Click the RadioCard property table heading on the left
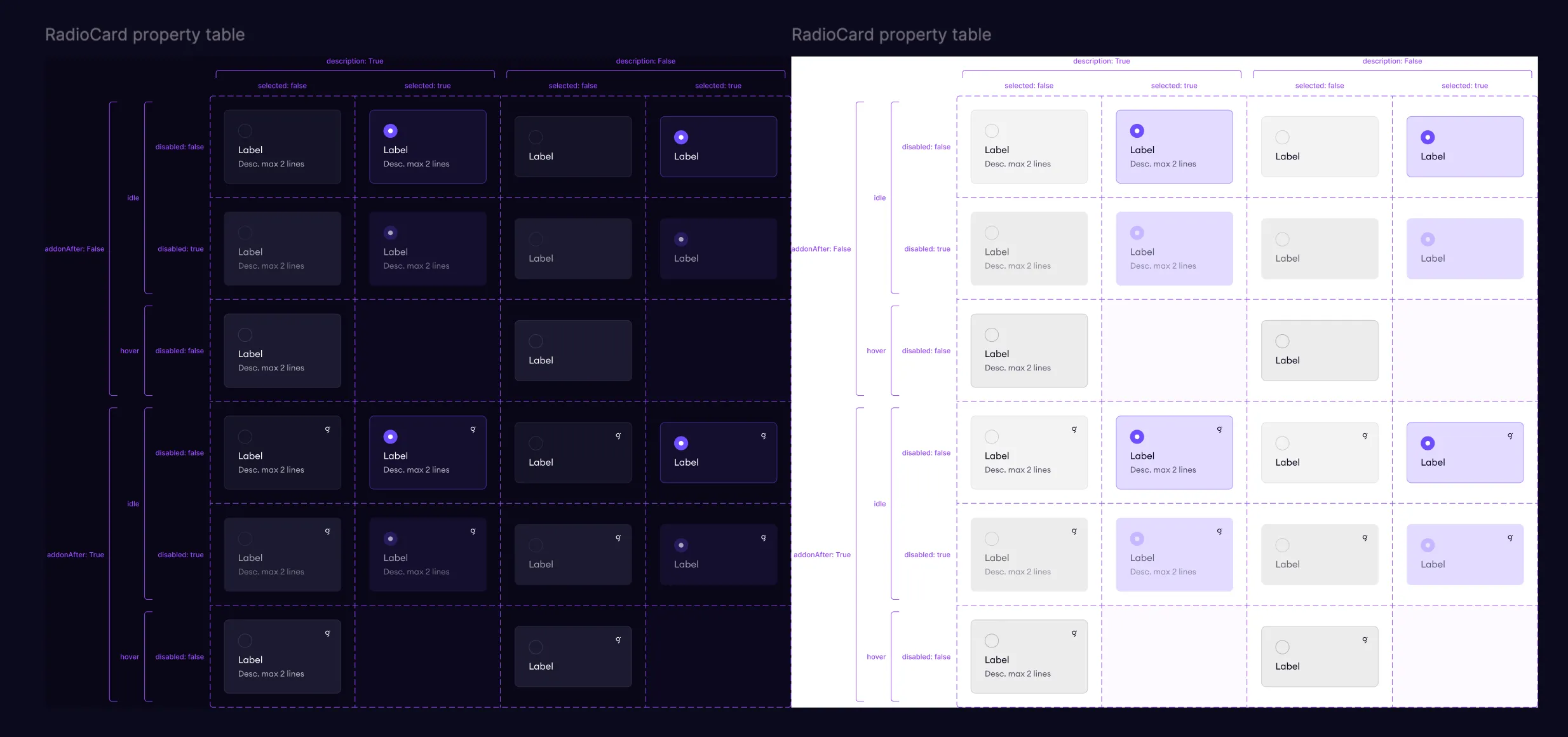 pos(145,34)
